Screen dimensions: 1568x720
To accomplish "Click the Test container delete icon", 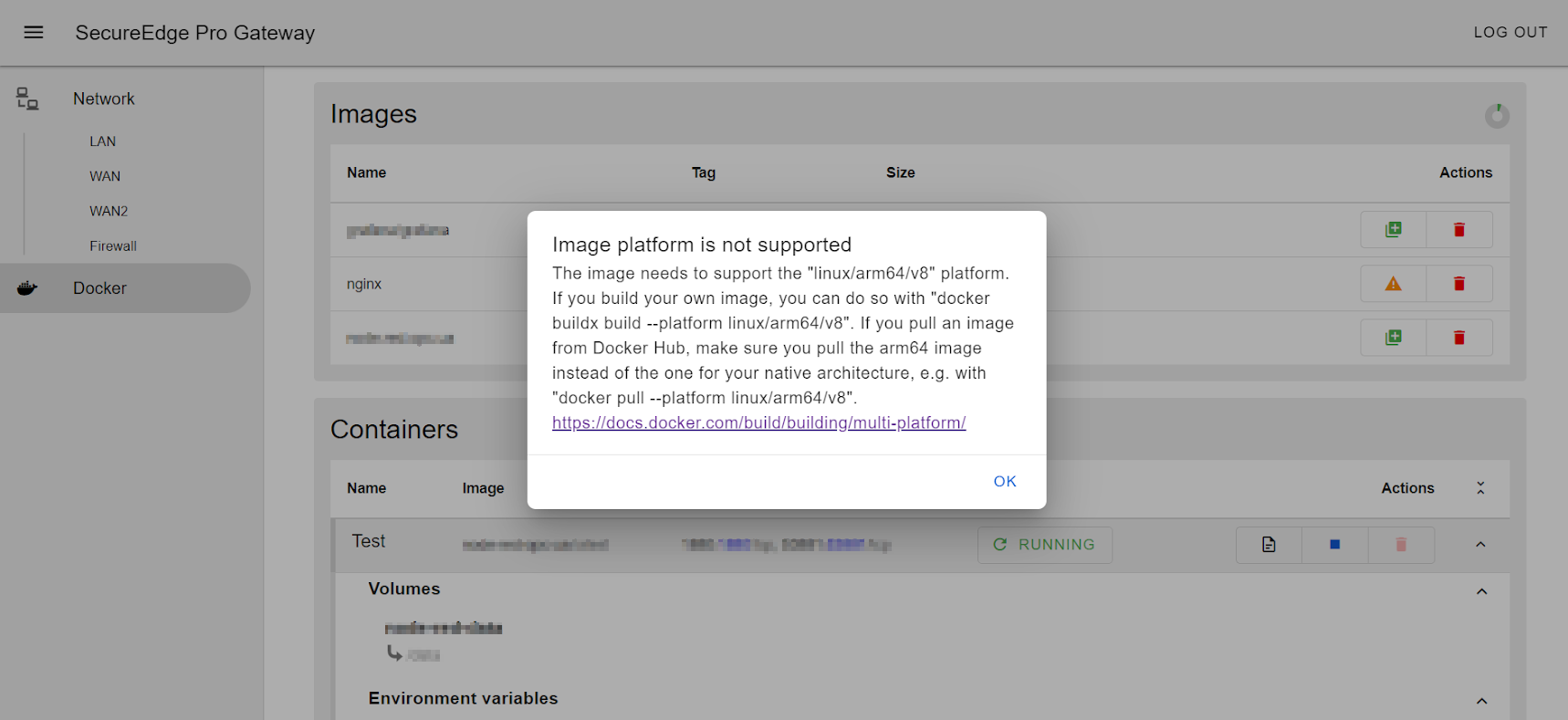I will 1401,545.
